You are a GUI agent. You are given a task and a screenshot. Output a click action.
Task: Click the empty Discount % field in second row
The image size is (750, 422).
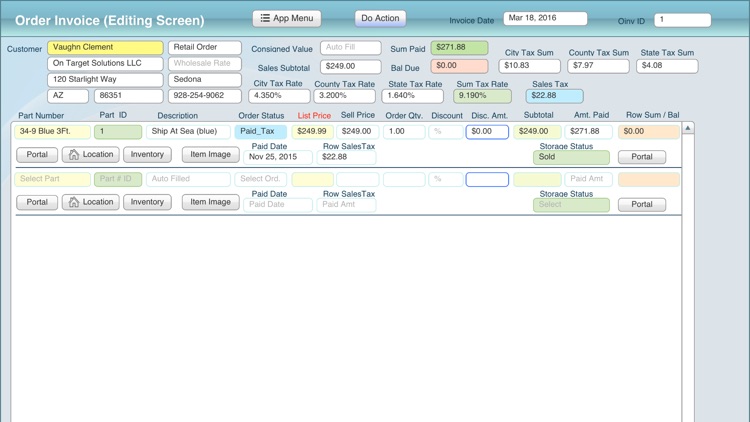tap(446, 179)
